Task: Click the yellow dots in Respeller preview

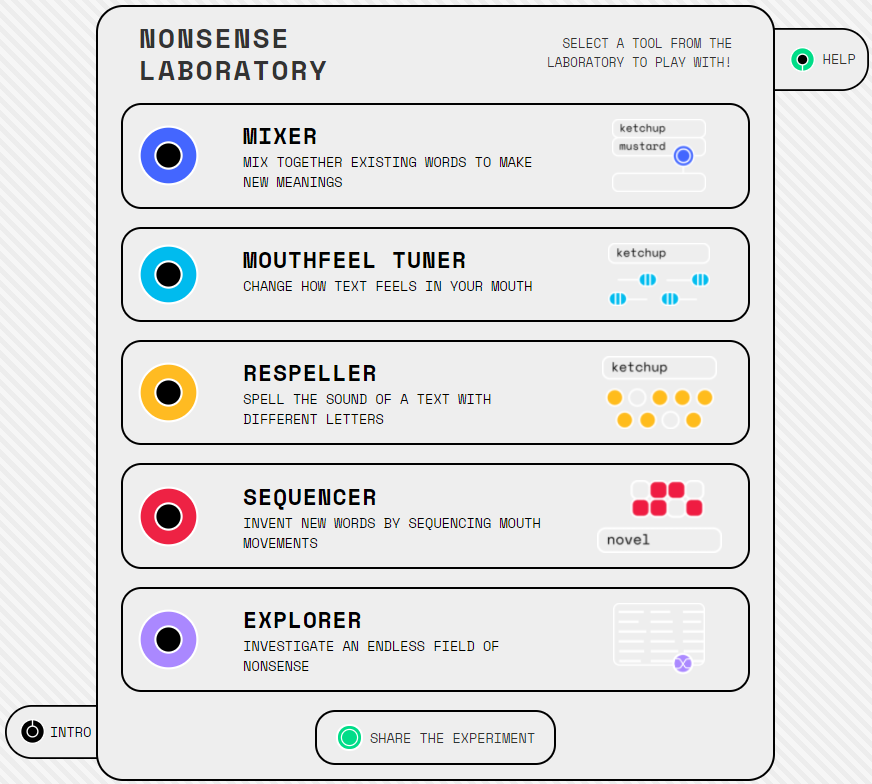Action: click(660, 409)
